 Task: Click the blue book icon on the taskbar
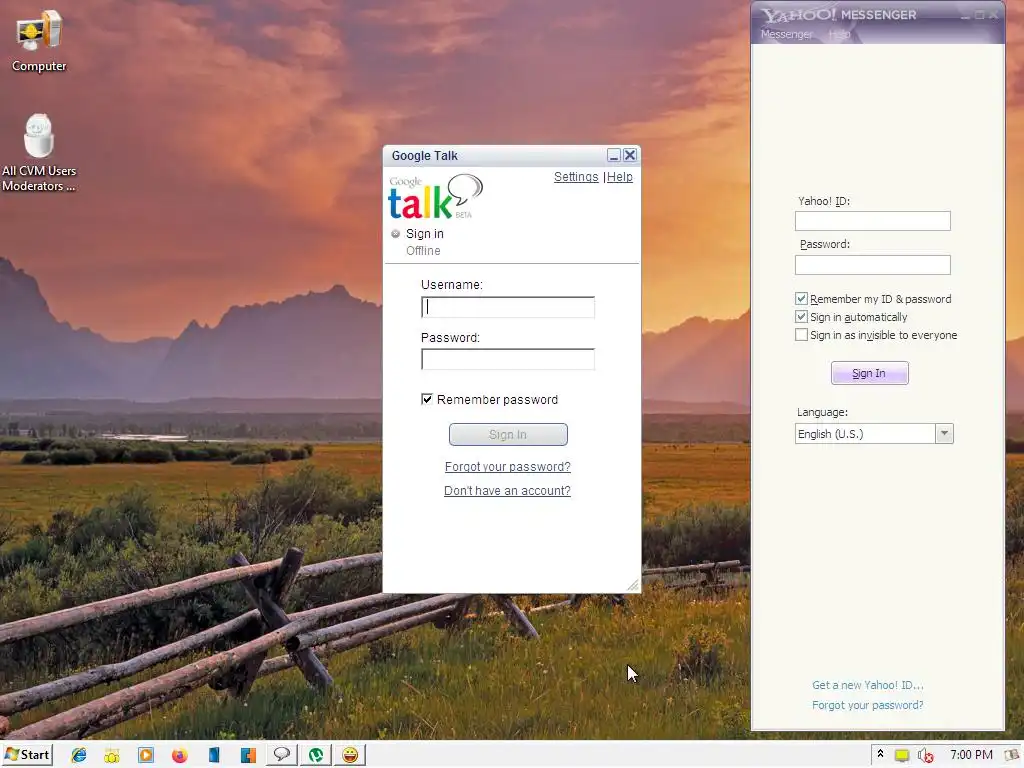[214, 755]
